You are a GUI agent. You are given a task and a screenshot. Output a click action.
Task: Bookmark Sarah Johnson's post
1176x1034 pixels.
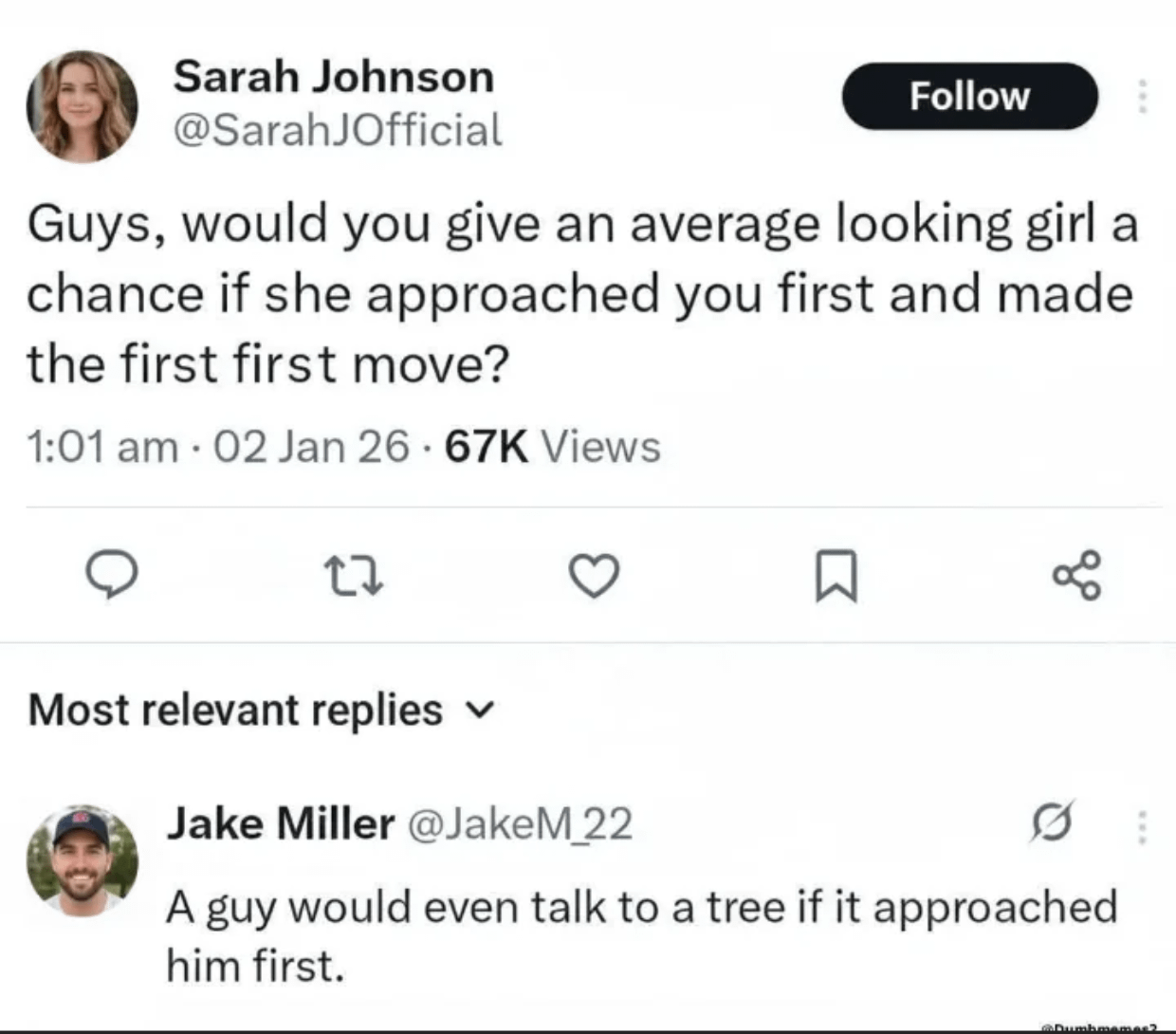(x=836, y=577)
